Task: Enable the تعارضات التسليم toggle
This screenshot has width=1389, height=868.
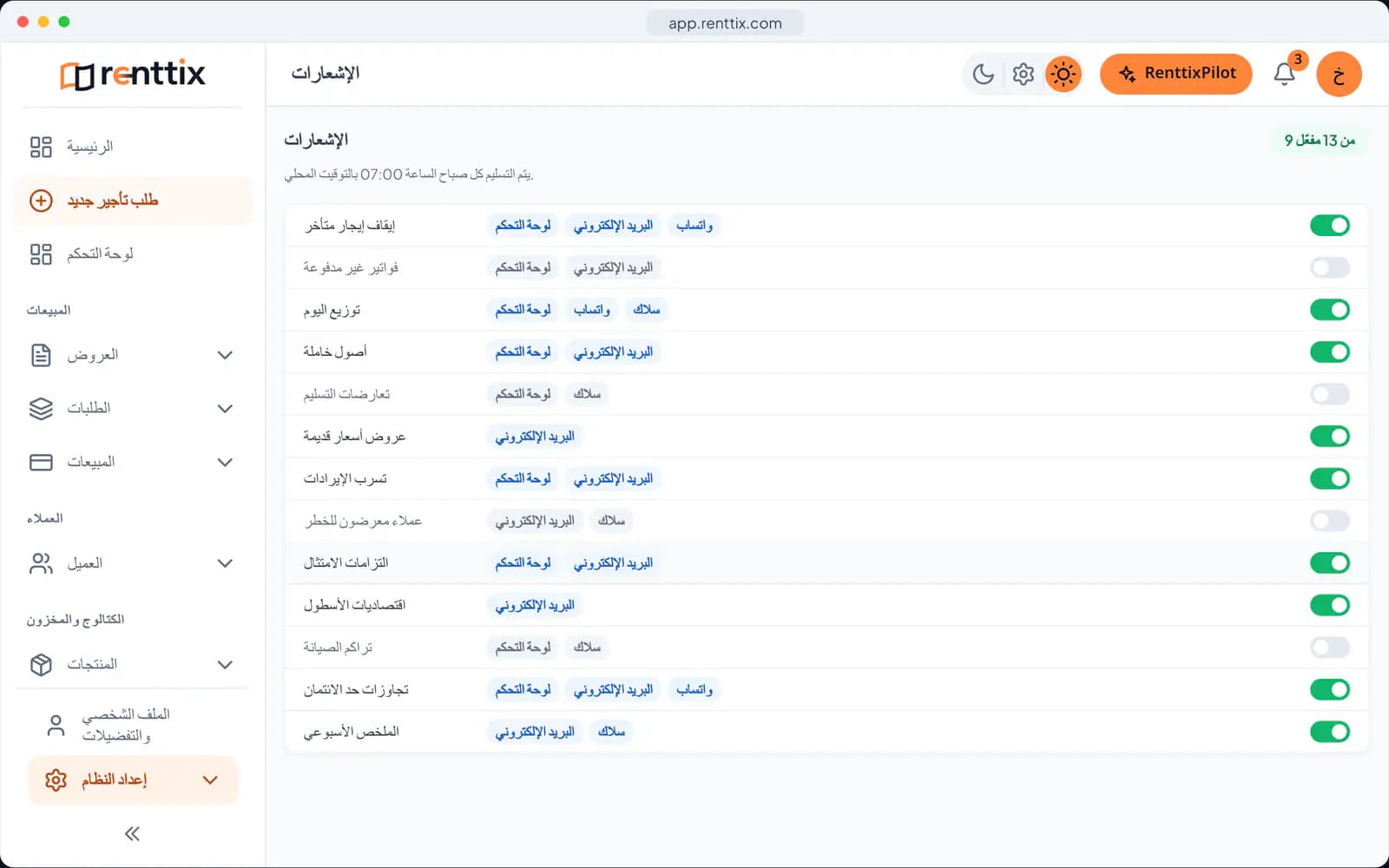Action: pyautogui.click(x=1329, y=394)
